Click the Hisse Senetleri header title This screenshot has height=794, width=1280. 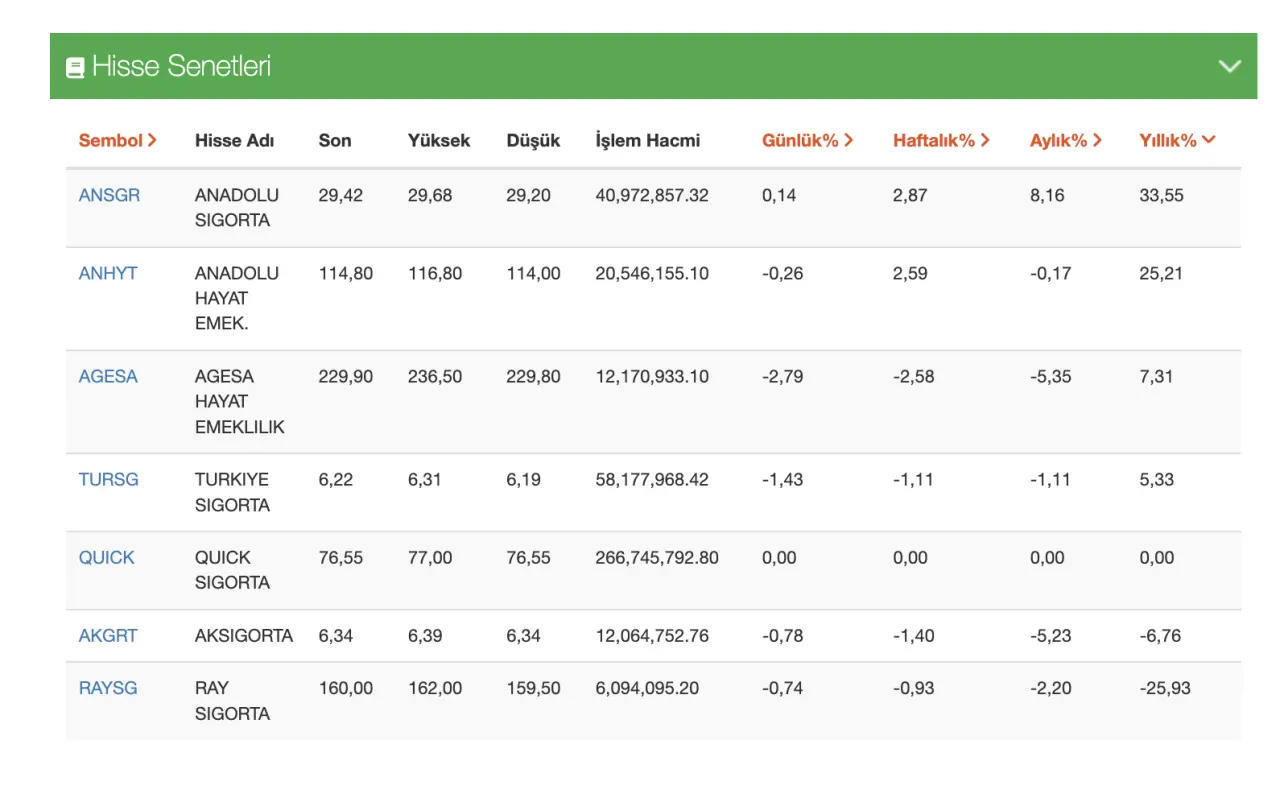click(182, 67)
